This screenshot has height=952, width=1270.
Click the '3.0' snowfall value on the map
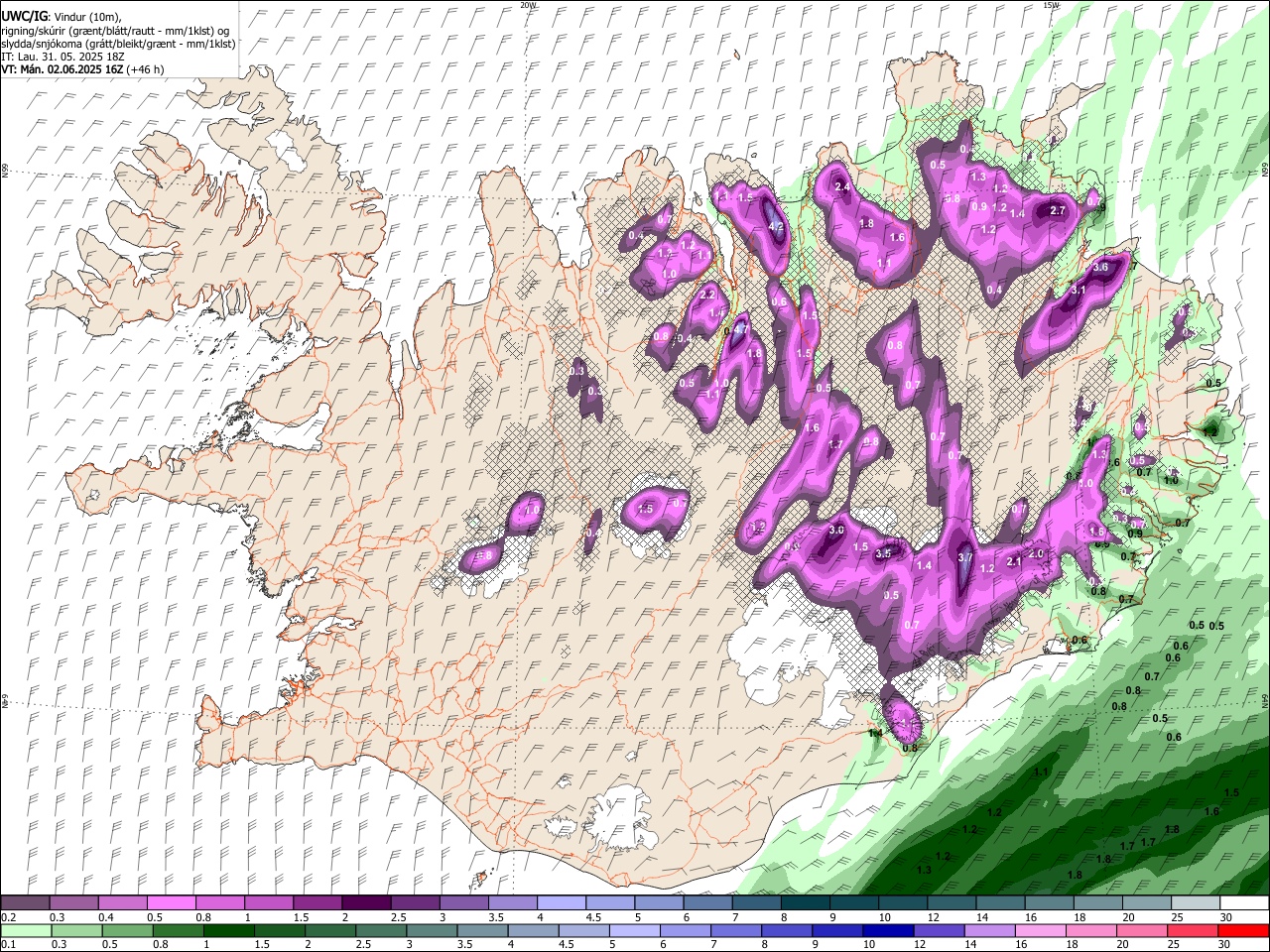pos(836,531)
